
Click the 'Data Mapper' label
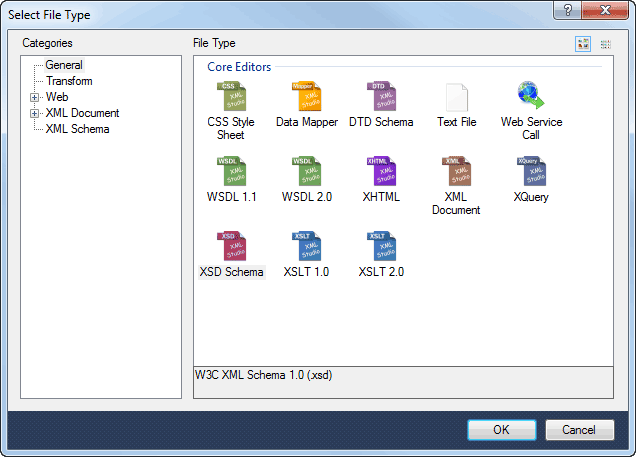click(307, 122)
